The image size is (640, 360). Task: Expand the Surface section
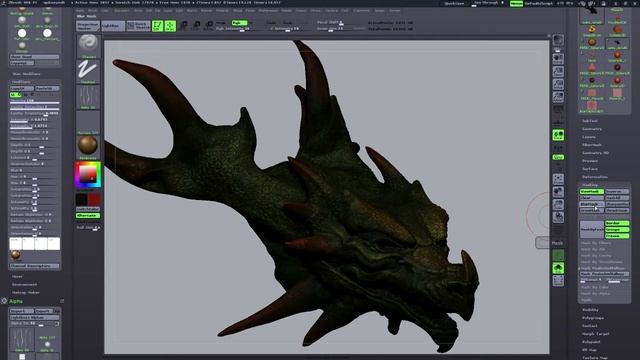pos(590,169)
